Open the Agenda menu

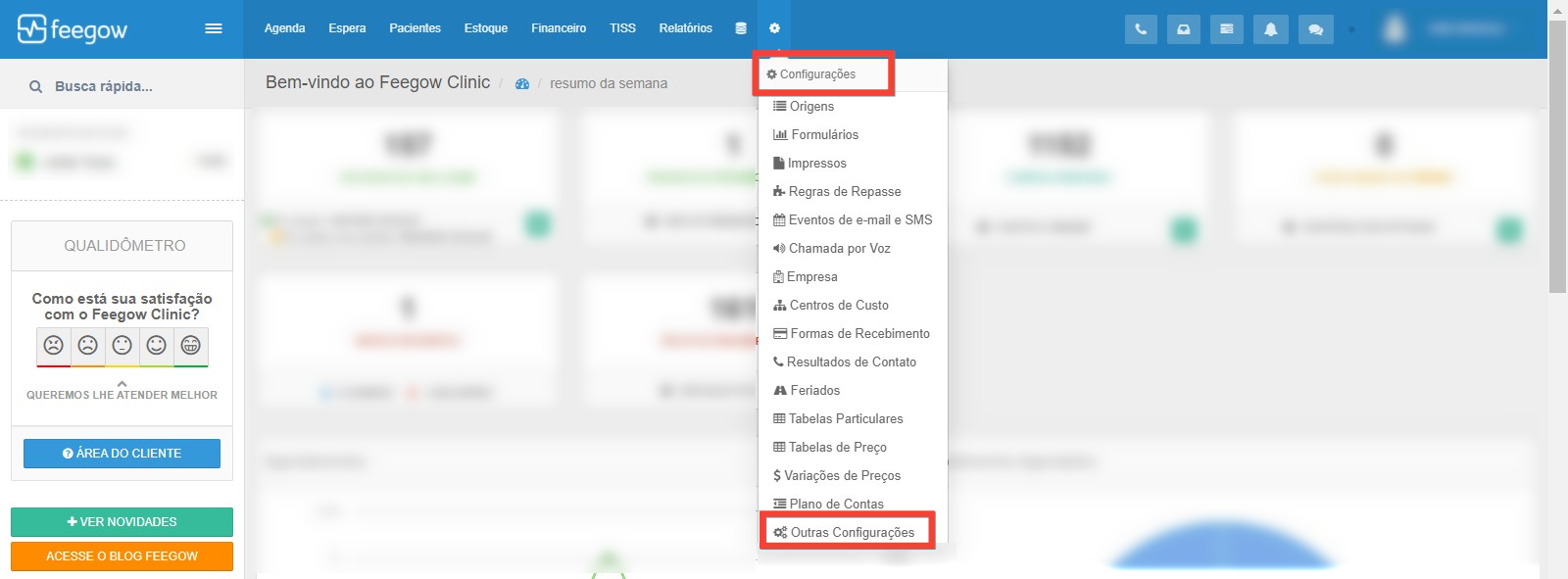pos(284,28)
